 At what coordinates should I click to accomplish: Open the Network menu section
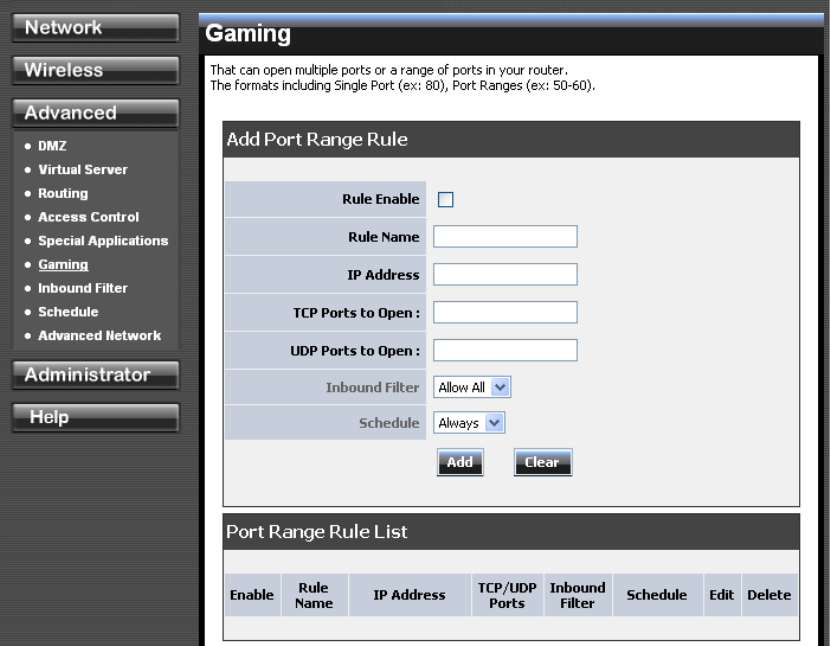click(94, 29)
